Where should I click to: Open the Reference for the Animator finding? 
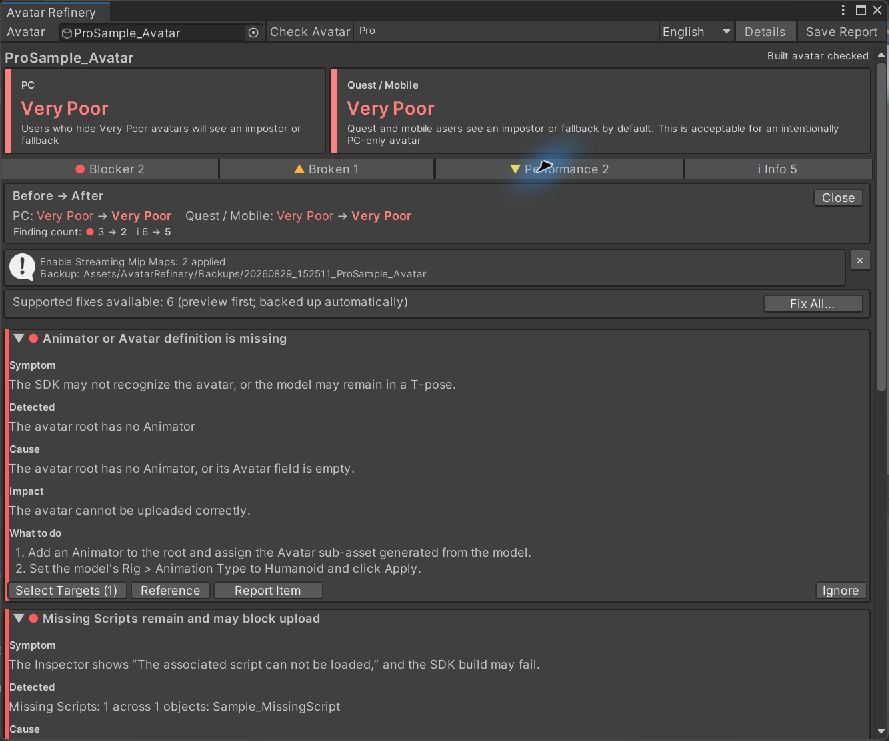(170, 591)
